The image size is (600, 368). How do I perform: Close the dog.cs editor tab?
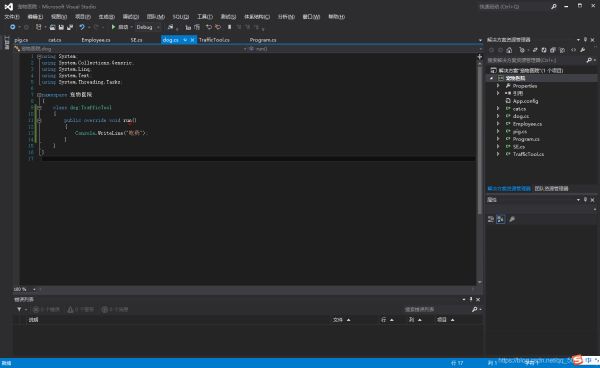pyautogui.click(x=192, y=40)
